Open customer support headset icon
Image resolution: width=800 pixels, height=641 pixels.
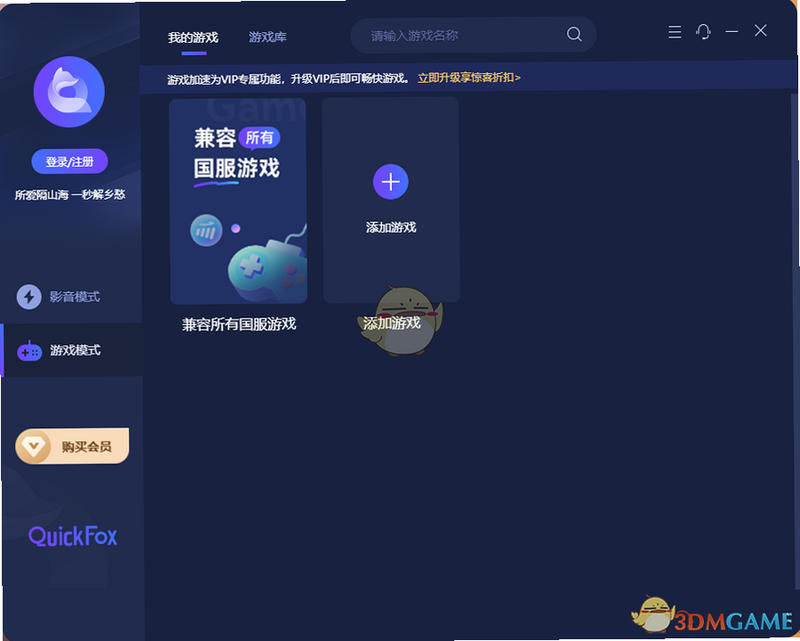[703, 32]
